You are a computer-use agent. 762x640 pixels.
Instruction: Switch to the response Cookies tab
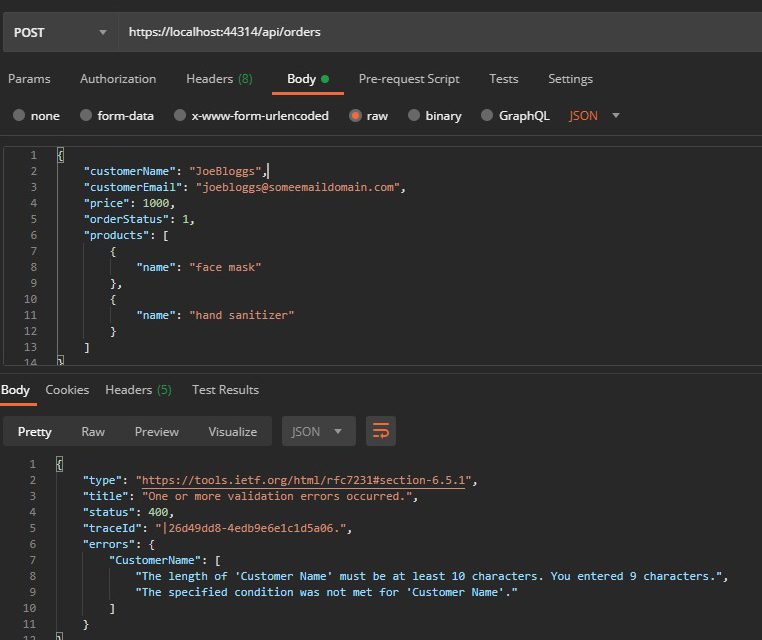pyautogui.click(x=67, y=390)
